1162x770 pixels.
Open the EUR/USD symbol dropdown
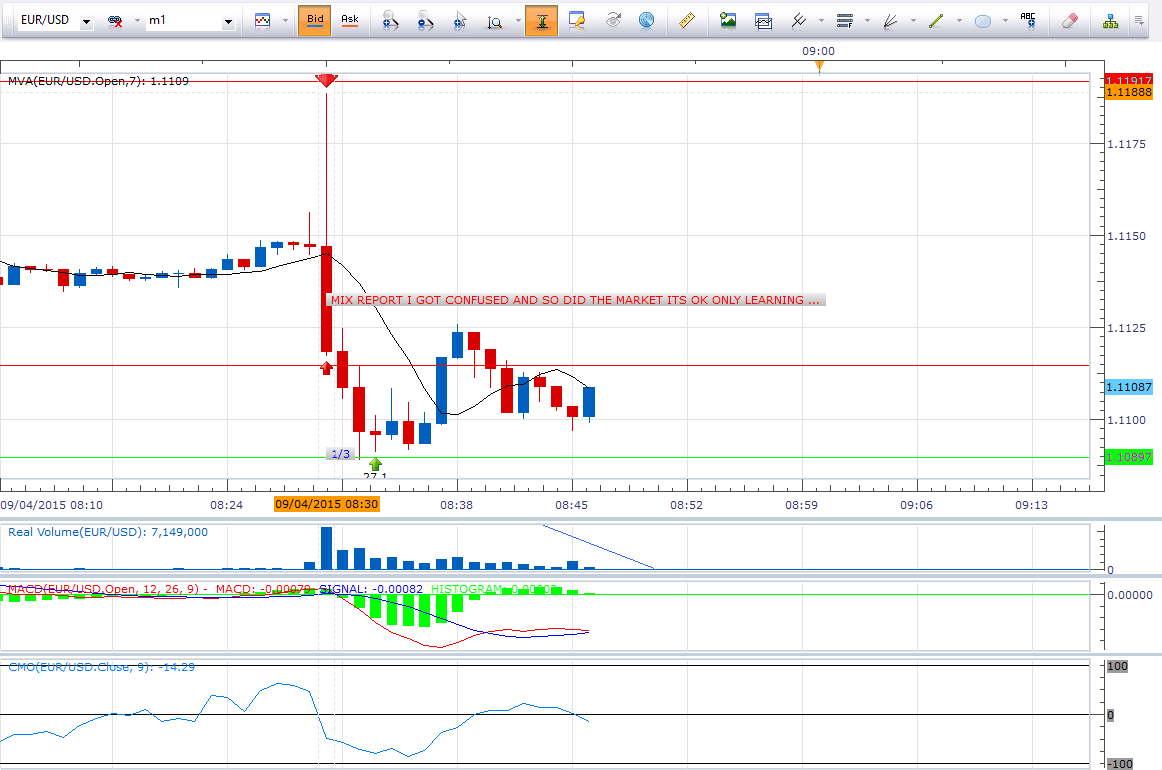[x=87, y=21]
